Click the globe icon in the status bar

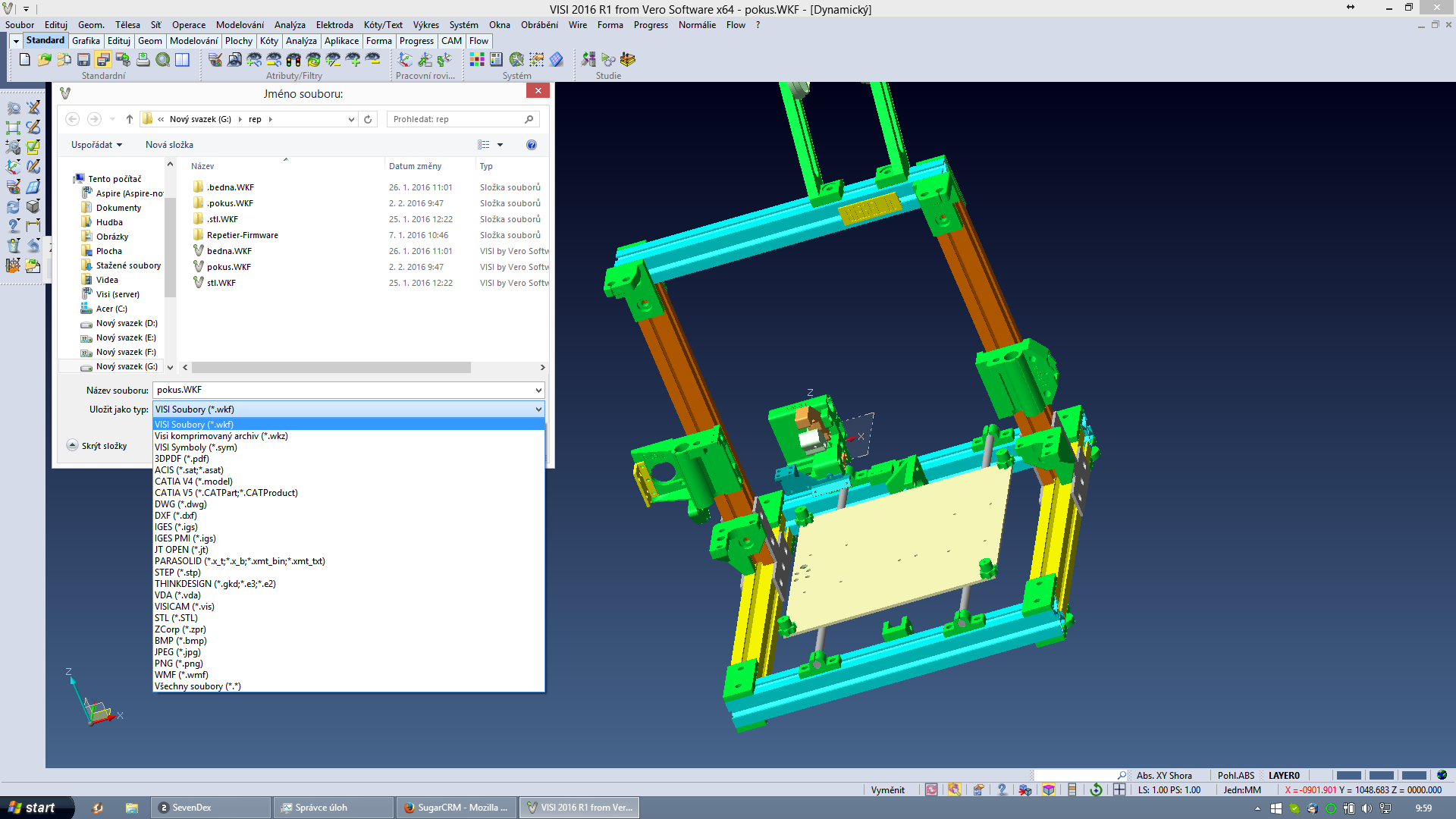click(1442, 775)
